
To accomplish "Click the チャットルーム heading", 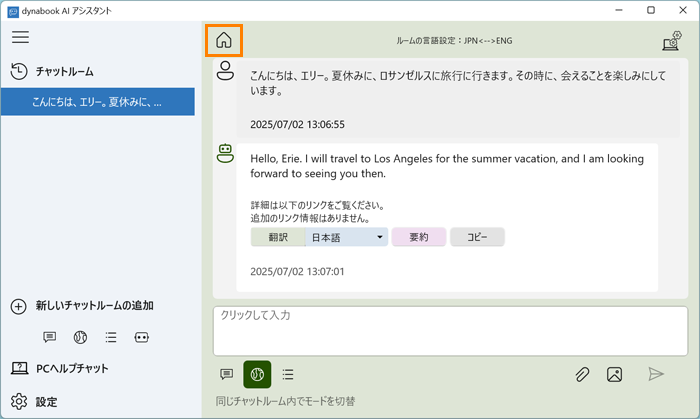I will pos(65,71).
